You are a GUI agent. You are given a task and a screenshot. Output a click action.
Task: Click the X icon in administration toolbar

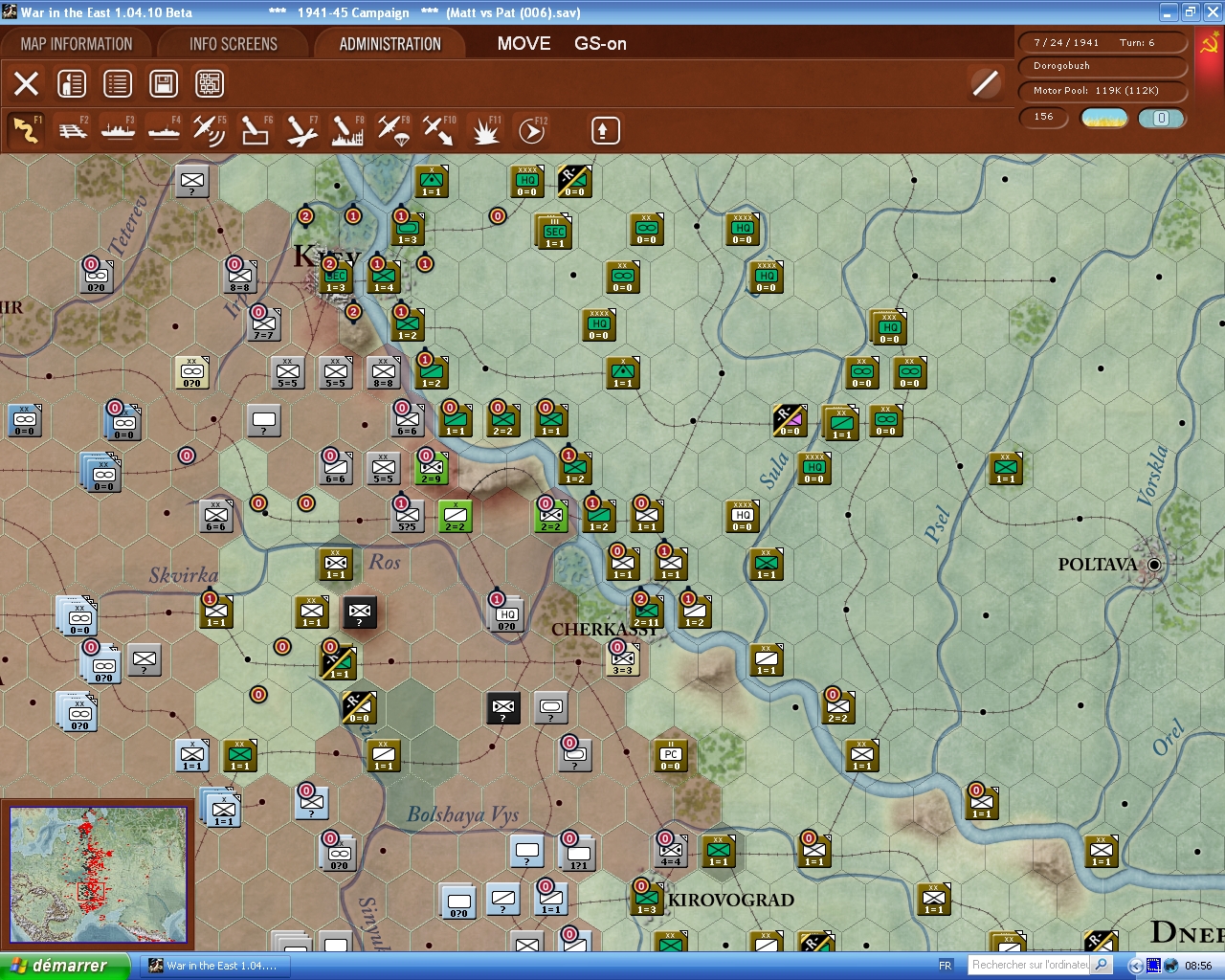click(x=27, y=83)
